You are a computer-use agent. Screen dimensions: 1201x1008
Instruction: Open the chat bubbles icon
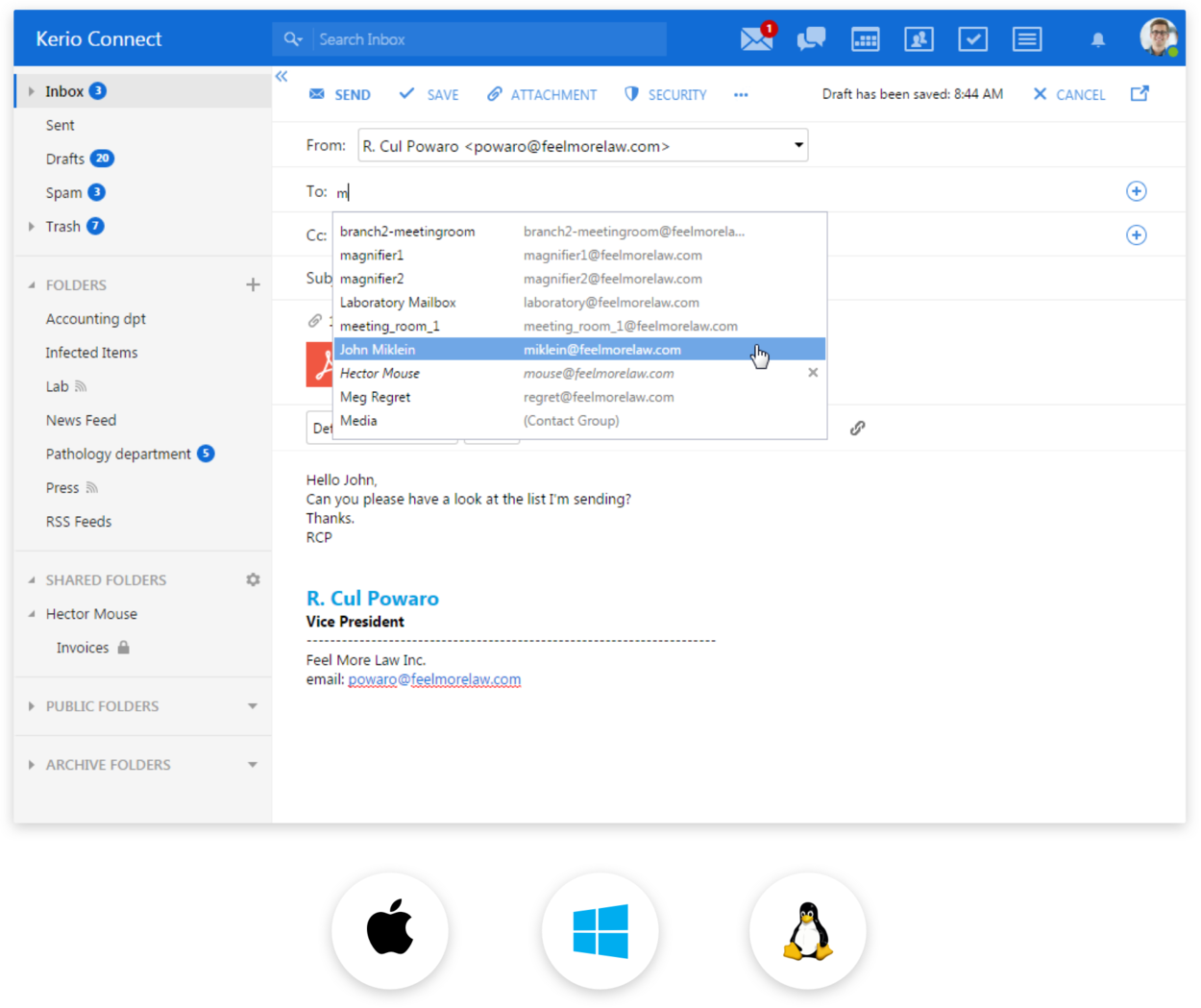pos(811,38)
